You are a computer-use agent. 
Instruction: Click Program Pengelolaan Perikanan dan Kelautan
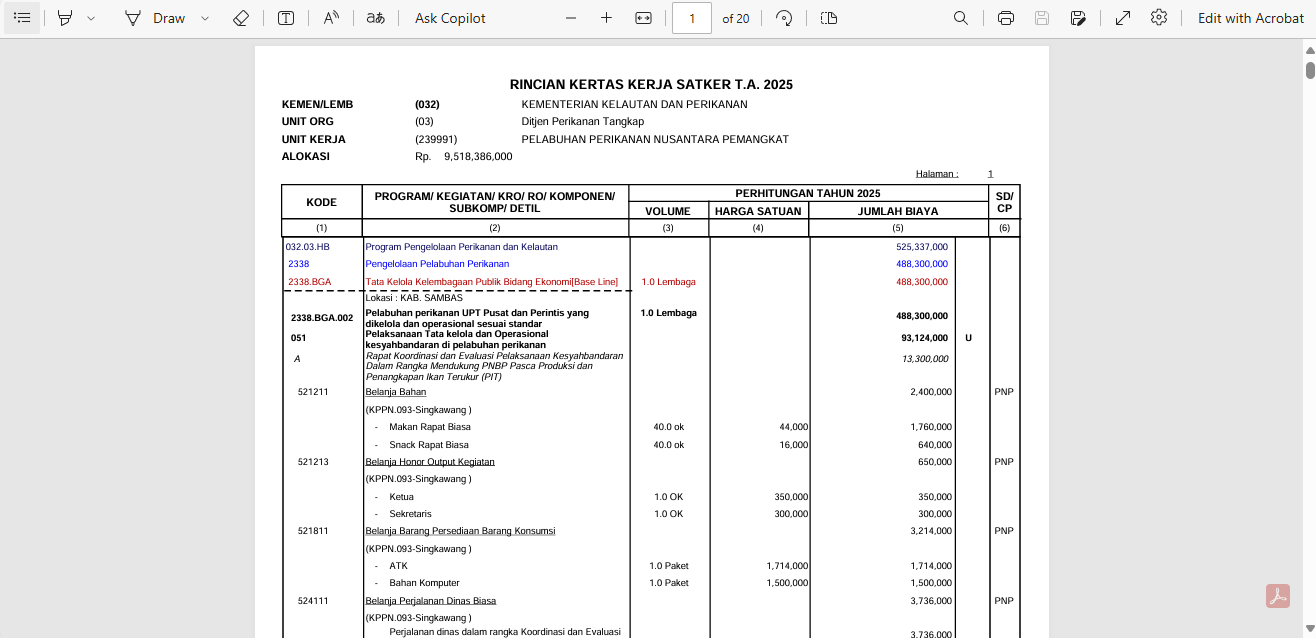pos(462,247)
